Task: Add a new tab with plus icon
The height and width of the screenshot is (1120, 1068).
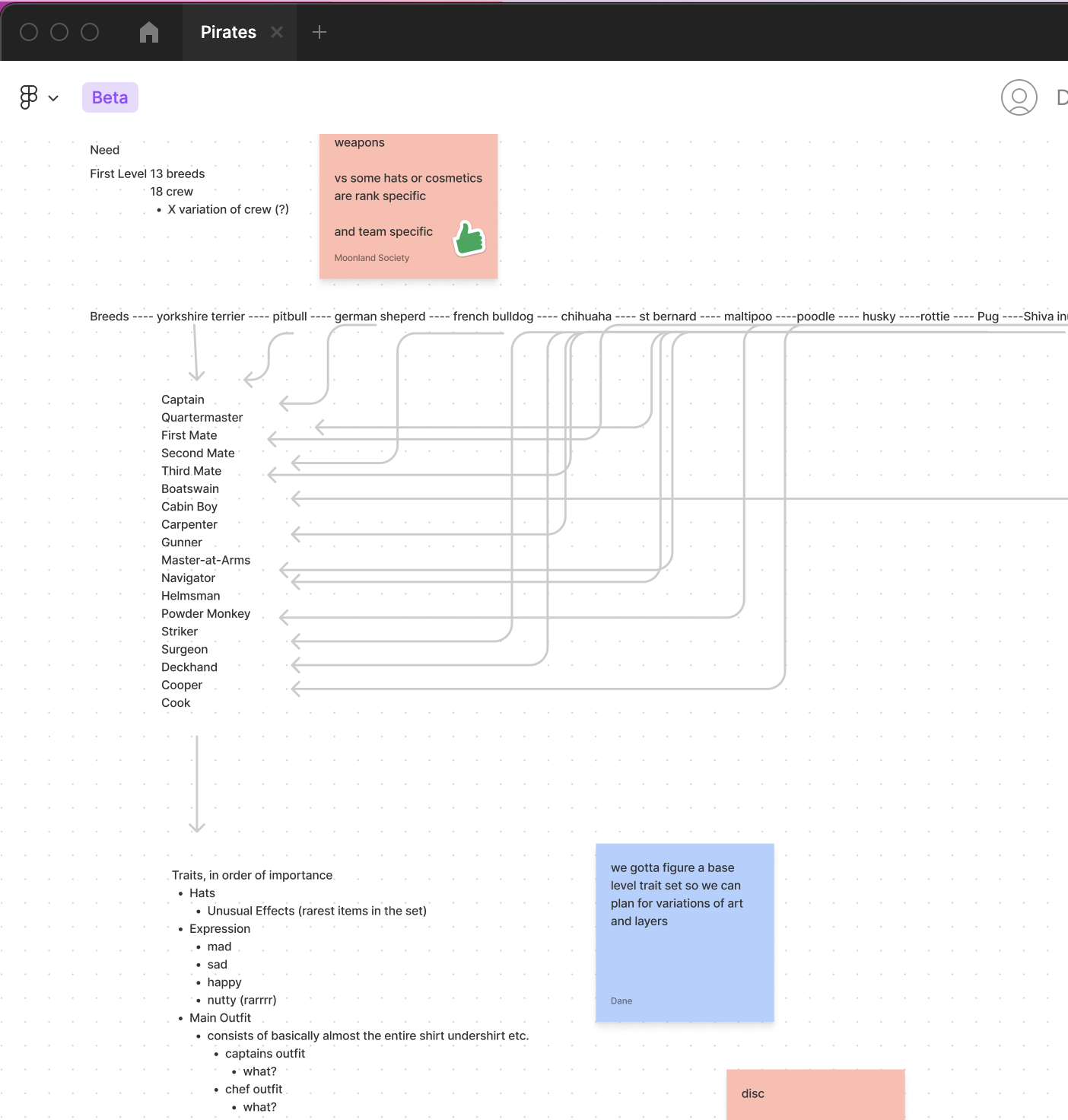Action: coord(319,32)
